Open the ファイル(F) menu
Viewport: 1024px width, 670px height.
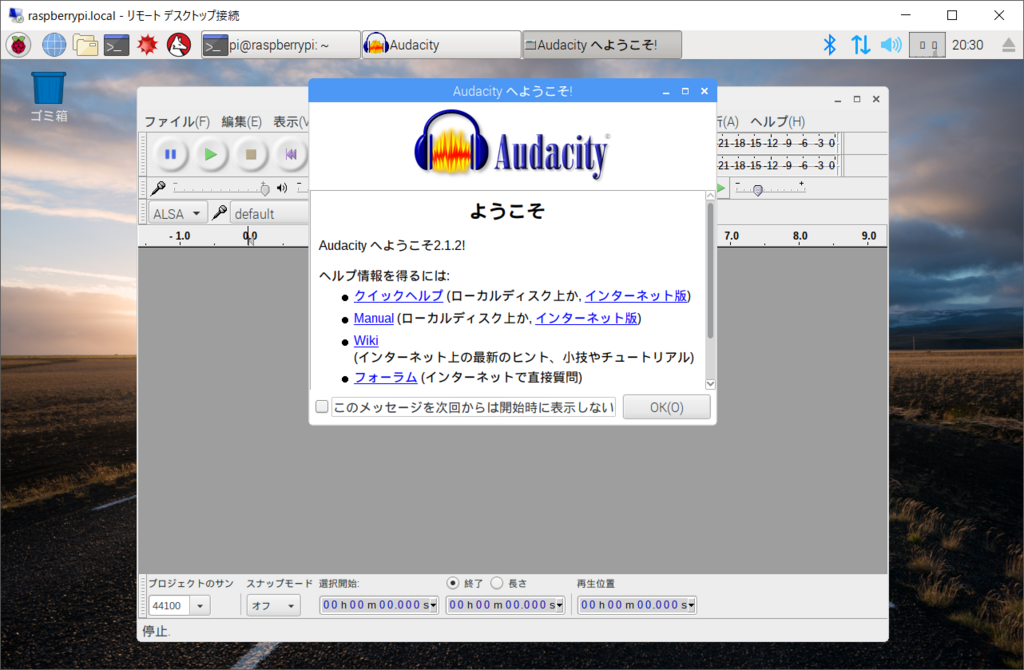tap(176, 121)
